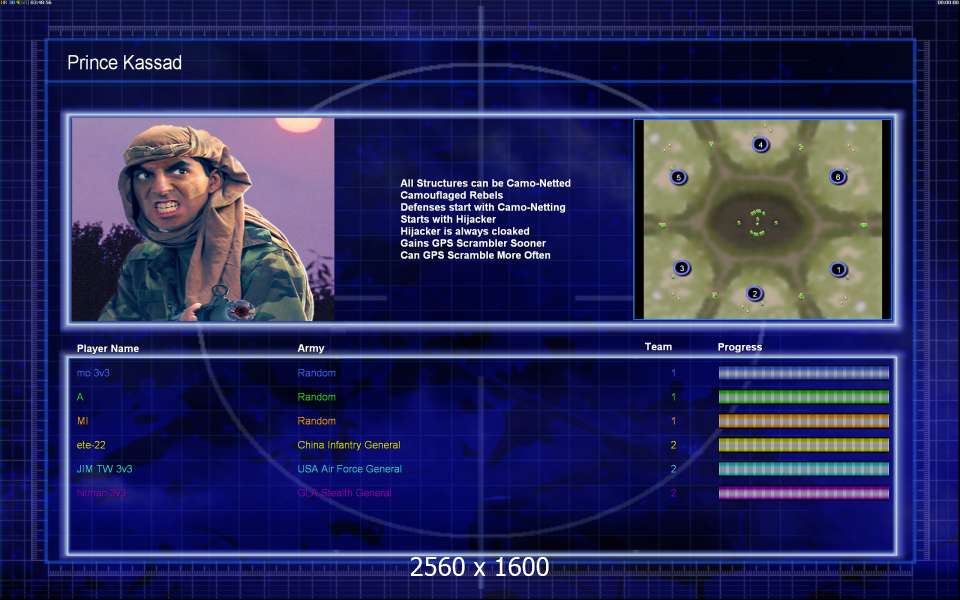
Task: Click the dark center crater on minimap
Action: tap(759, 222)
